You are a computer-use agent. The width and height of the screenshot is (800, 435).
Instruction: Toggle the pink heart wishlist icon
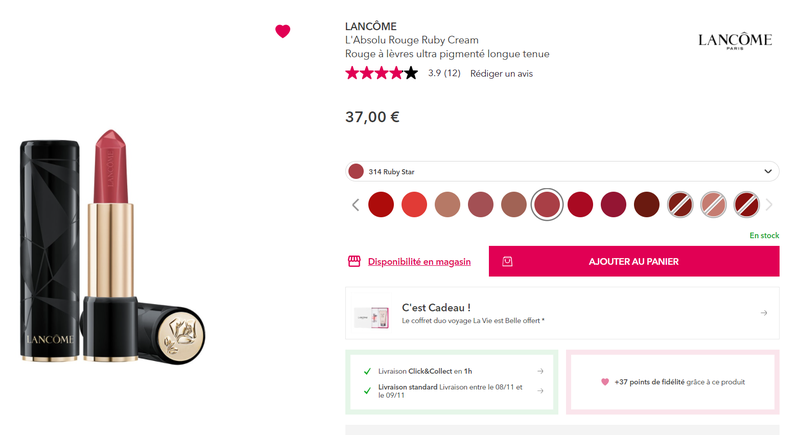(283, 31)
